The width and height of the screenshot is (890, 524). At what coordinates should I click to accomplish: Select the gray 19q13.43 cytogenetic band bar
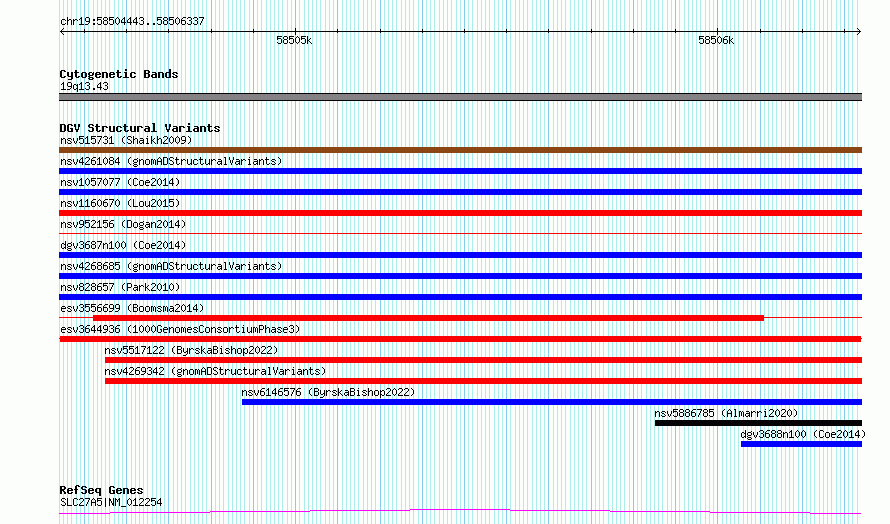[460, 97]
